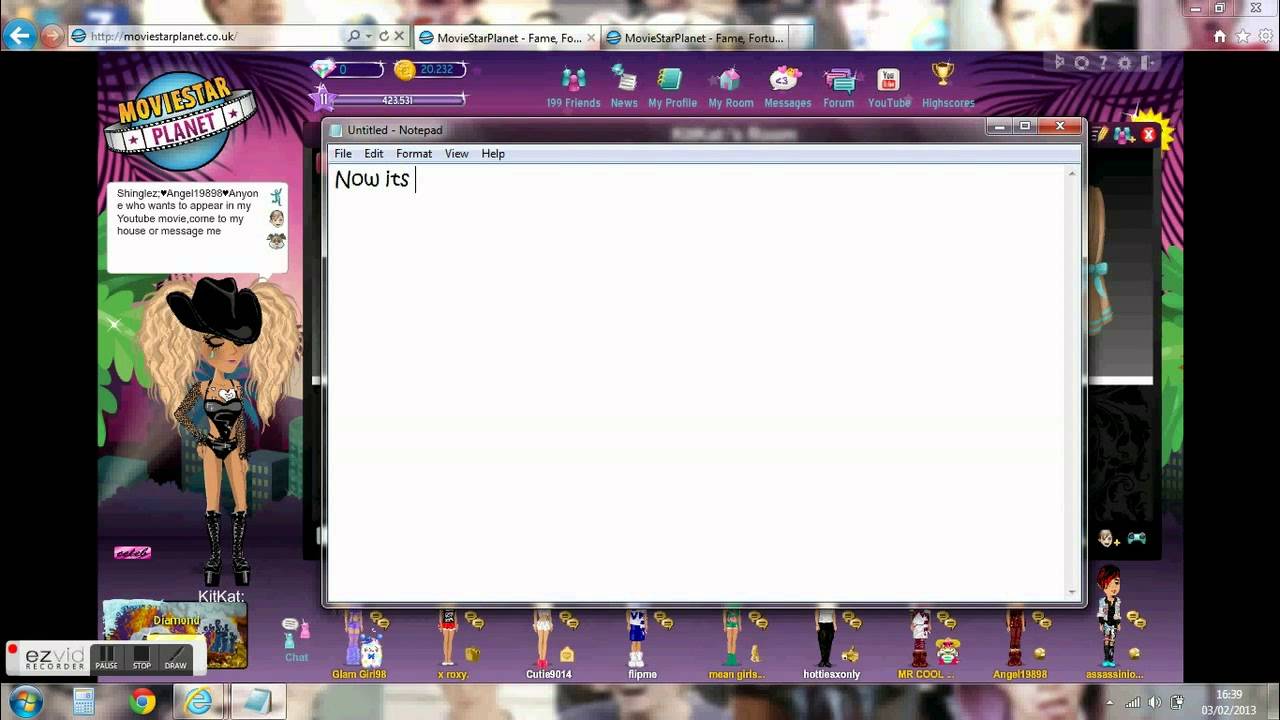The image size is (1280, 720).
Task: Mute sound with the speaker icon
Action: [1060, 62]
